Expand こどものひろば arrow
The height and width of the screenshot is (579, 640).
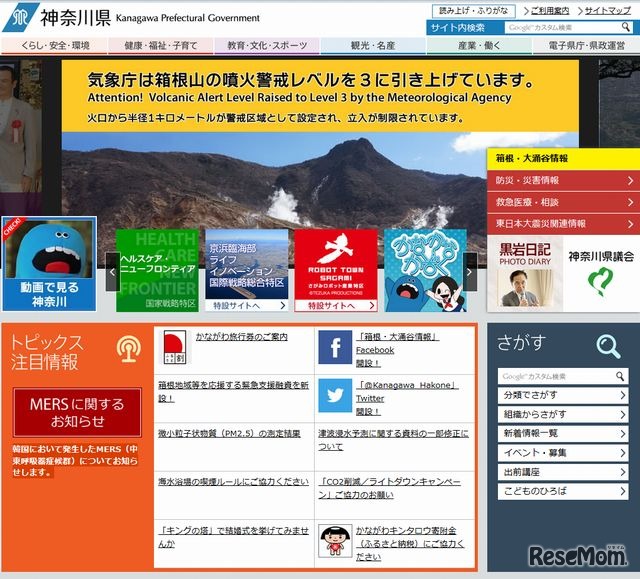622,491
